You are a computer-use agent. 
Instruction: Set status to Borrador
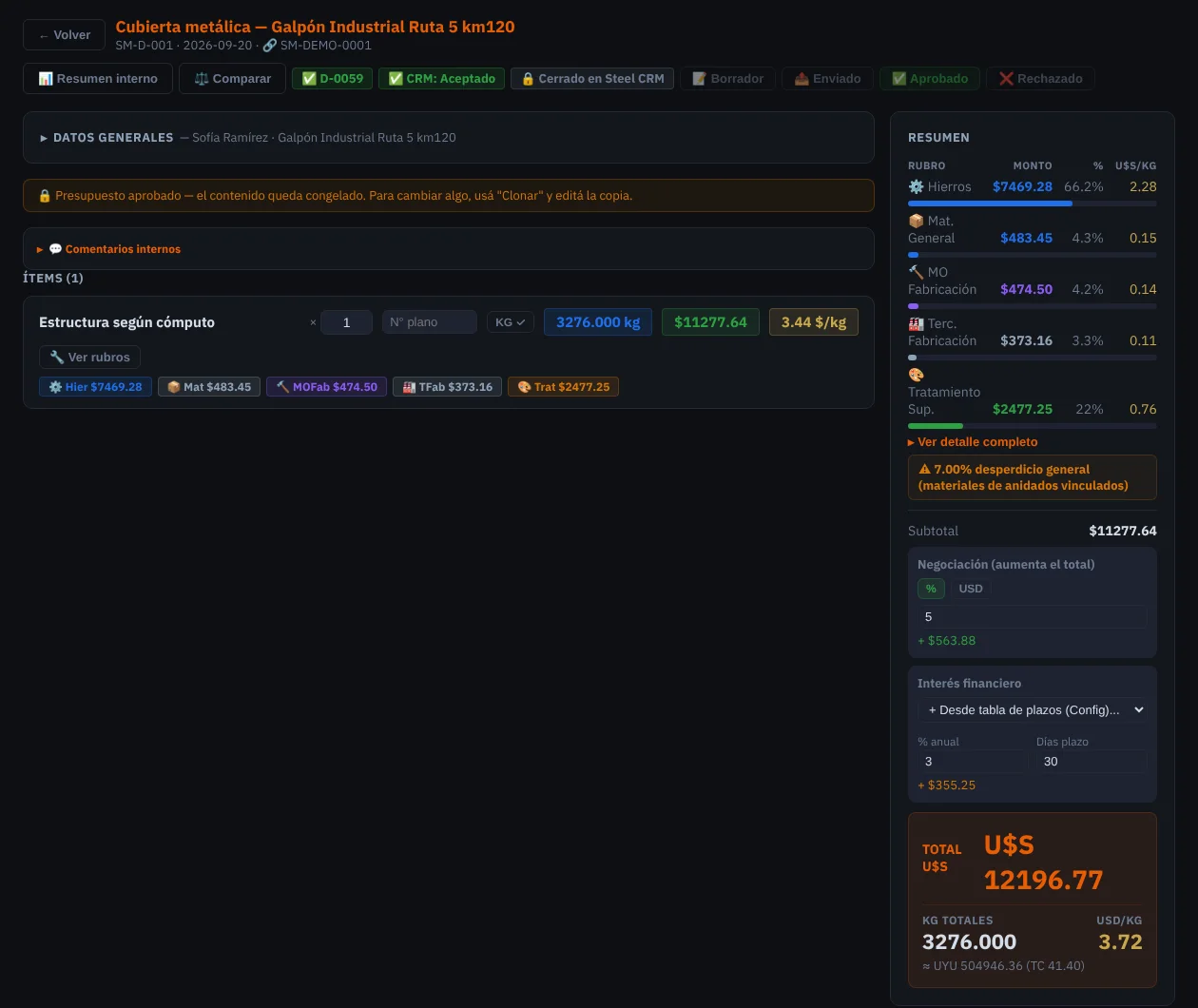728,79
